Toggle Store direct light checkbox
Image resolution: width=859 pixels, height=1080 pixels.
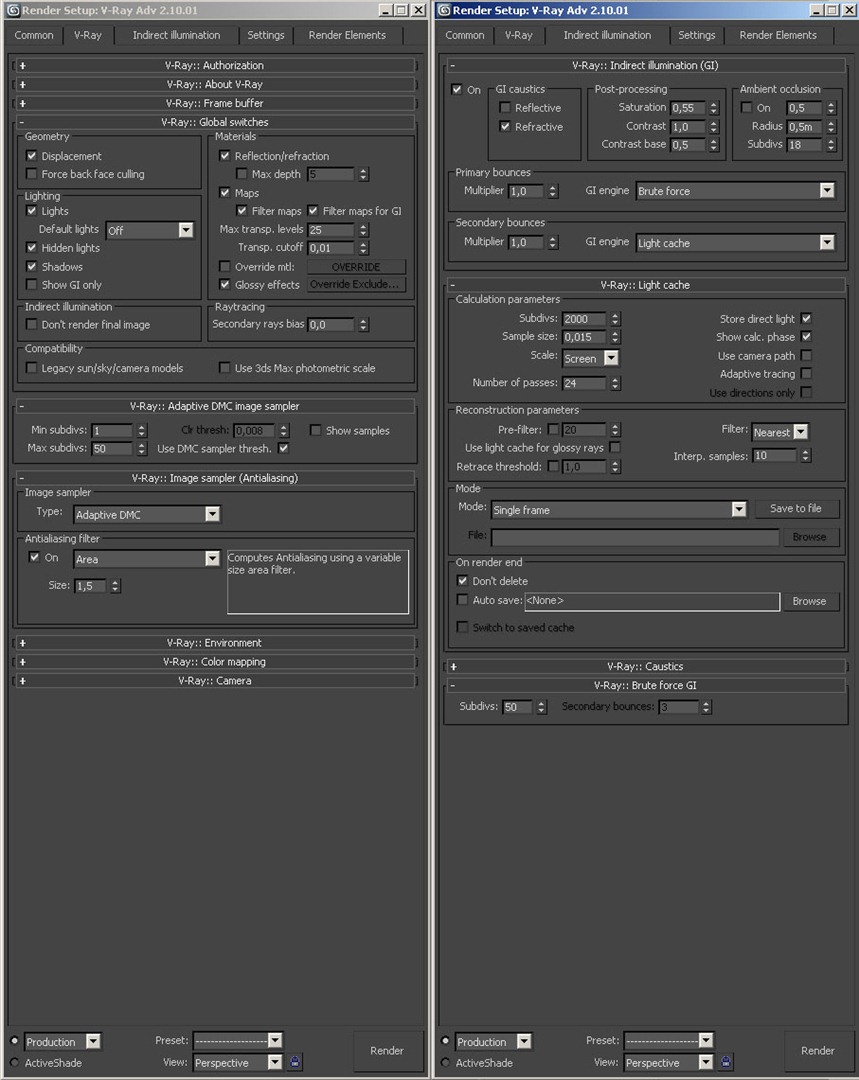807,318
